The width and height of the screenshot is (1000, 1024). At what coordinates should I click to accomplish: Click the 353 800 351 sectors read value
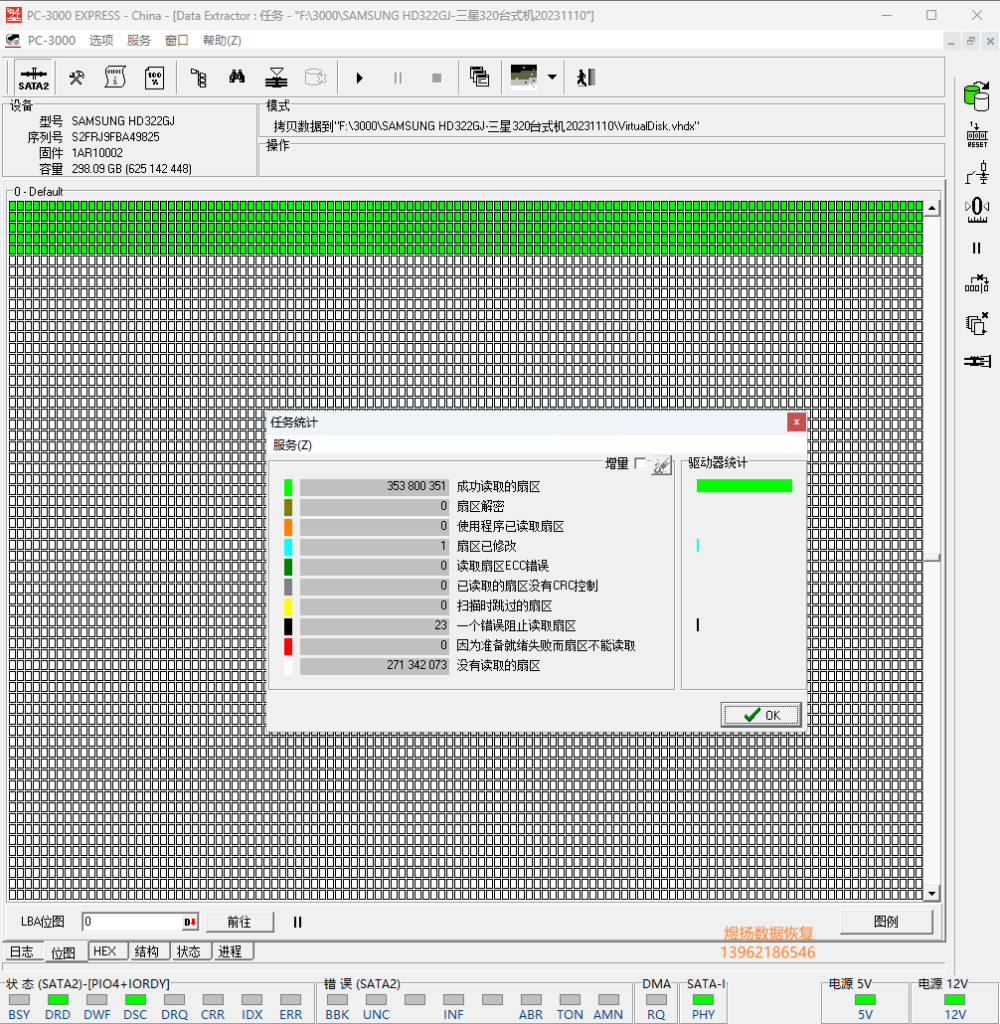(x=416, y=487)
